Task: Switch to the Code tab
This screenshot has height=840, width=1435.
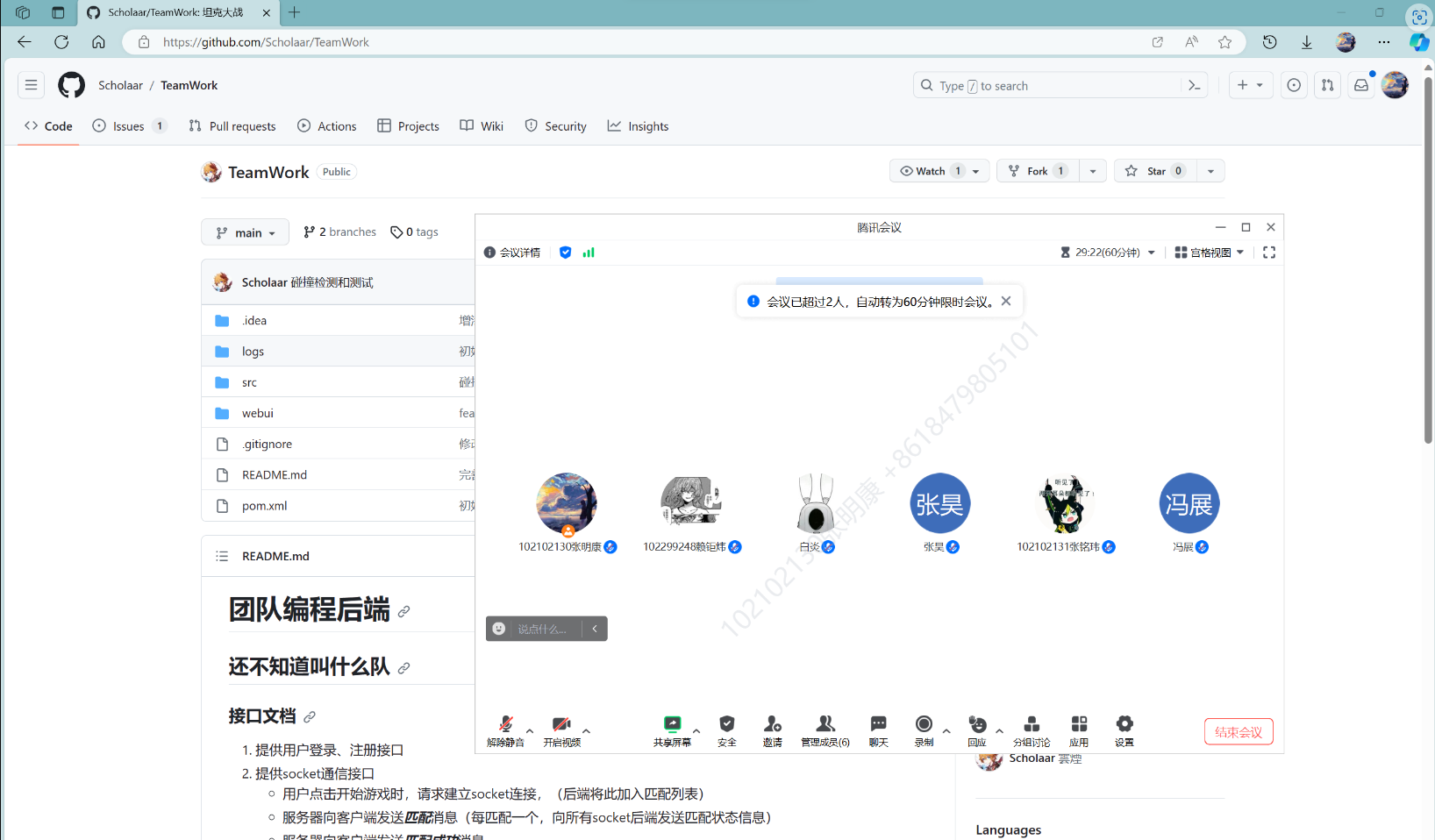Action: click(48, 126)
